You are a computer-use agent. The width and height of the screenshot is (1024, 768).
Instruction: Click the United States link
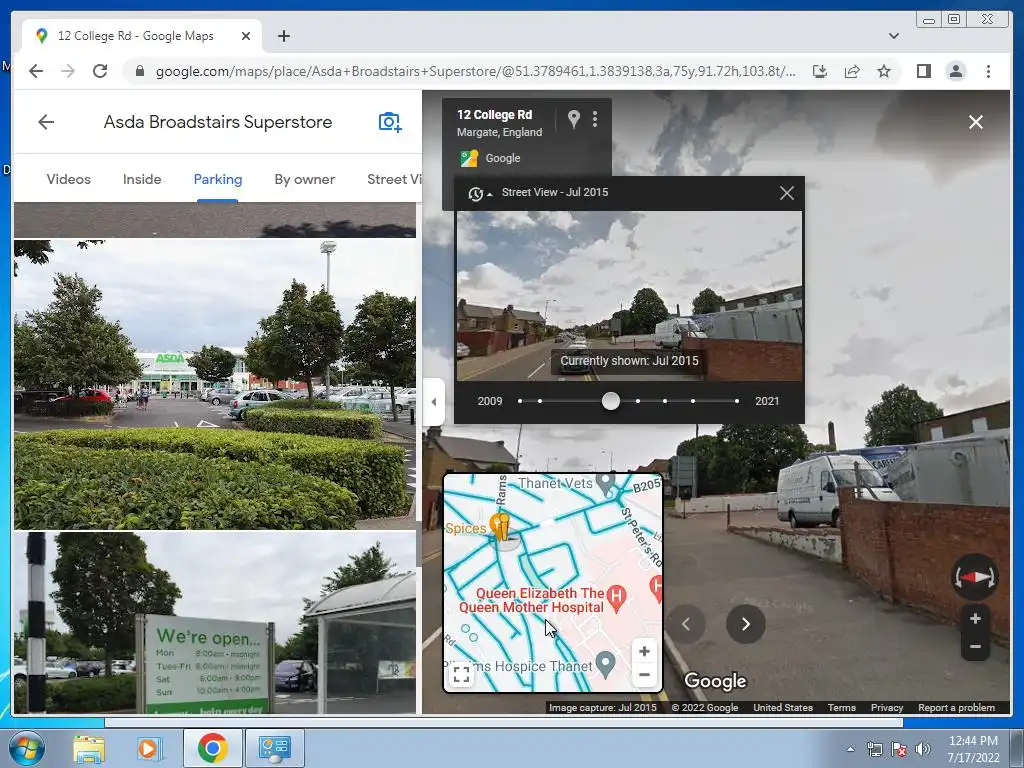782,707
